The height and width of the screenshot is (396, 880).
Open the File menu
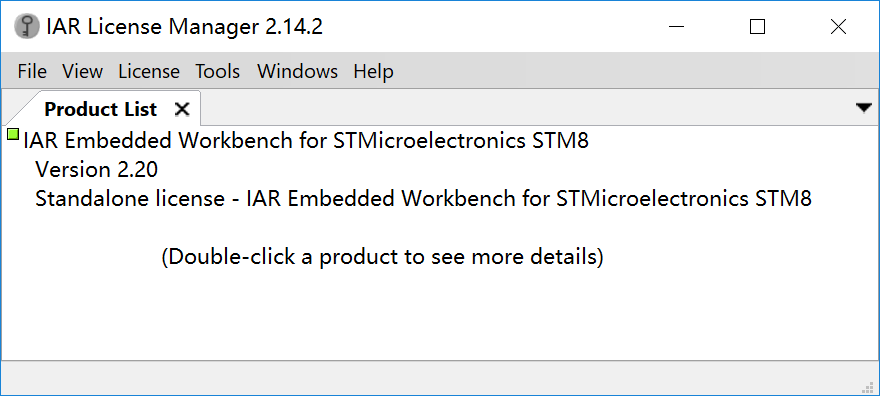(x=32, y=71)
